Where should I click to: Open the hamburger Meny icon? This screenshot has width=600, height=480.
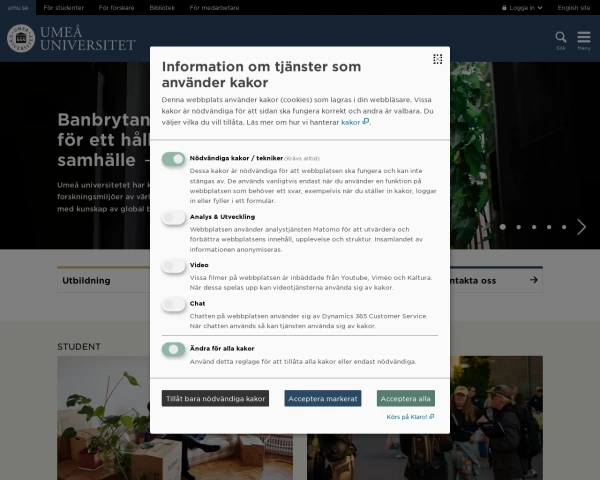tap(584, 41)
